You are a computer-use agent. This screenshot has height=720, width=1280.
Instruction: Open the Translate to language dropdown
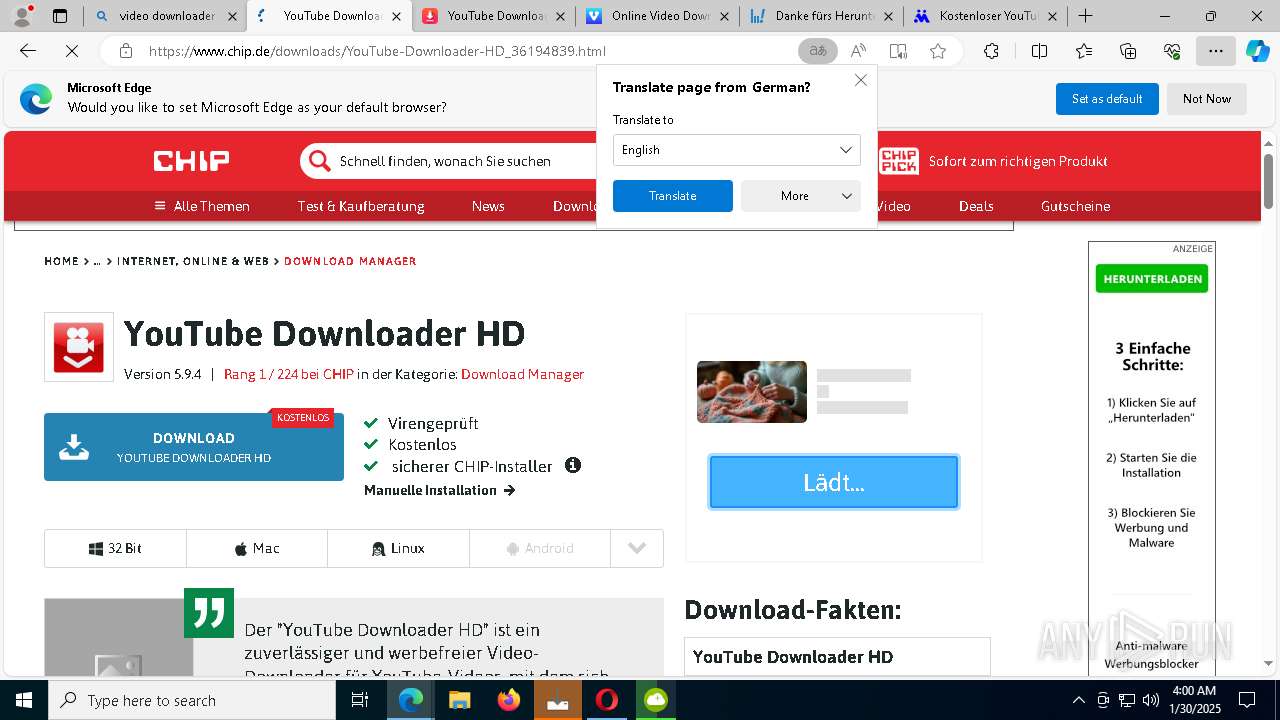(x=737, y=150)
